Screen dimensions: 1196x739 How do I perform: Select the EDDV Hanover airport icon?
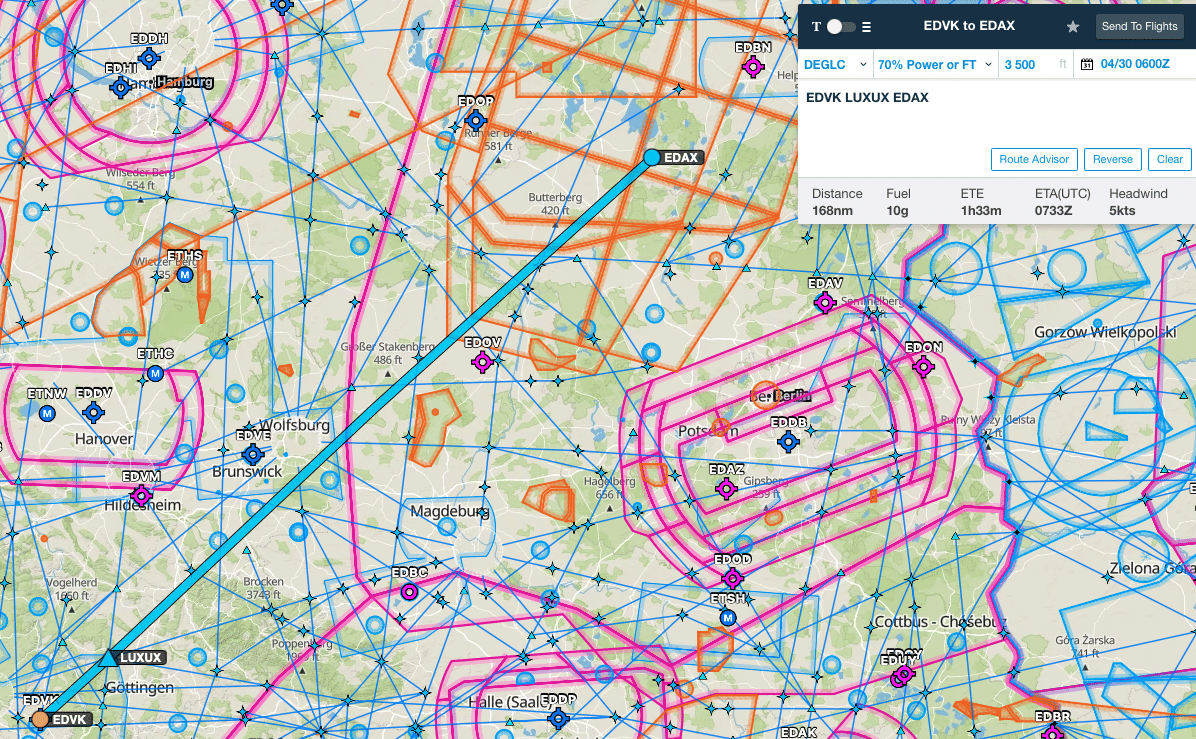(x=94, y=412)
